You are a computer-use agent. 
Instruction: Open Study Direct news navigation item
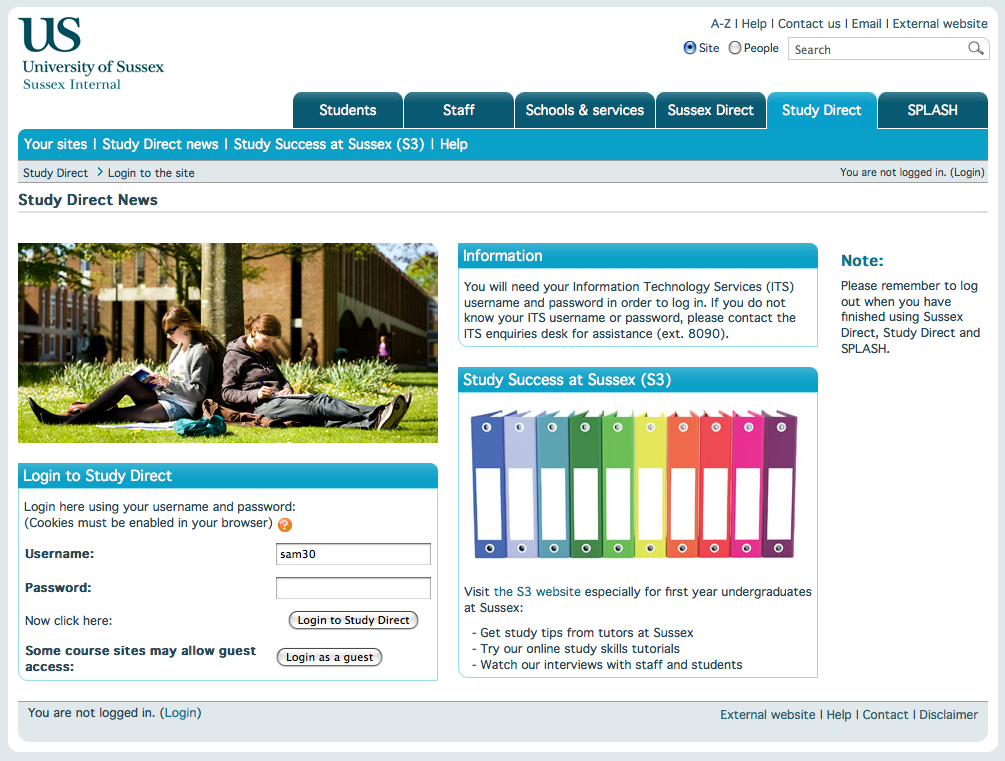click(x=160, y=144)
